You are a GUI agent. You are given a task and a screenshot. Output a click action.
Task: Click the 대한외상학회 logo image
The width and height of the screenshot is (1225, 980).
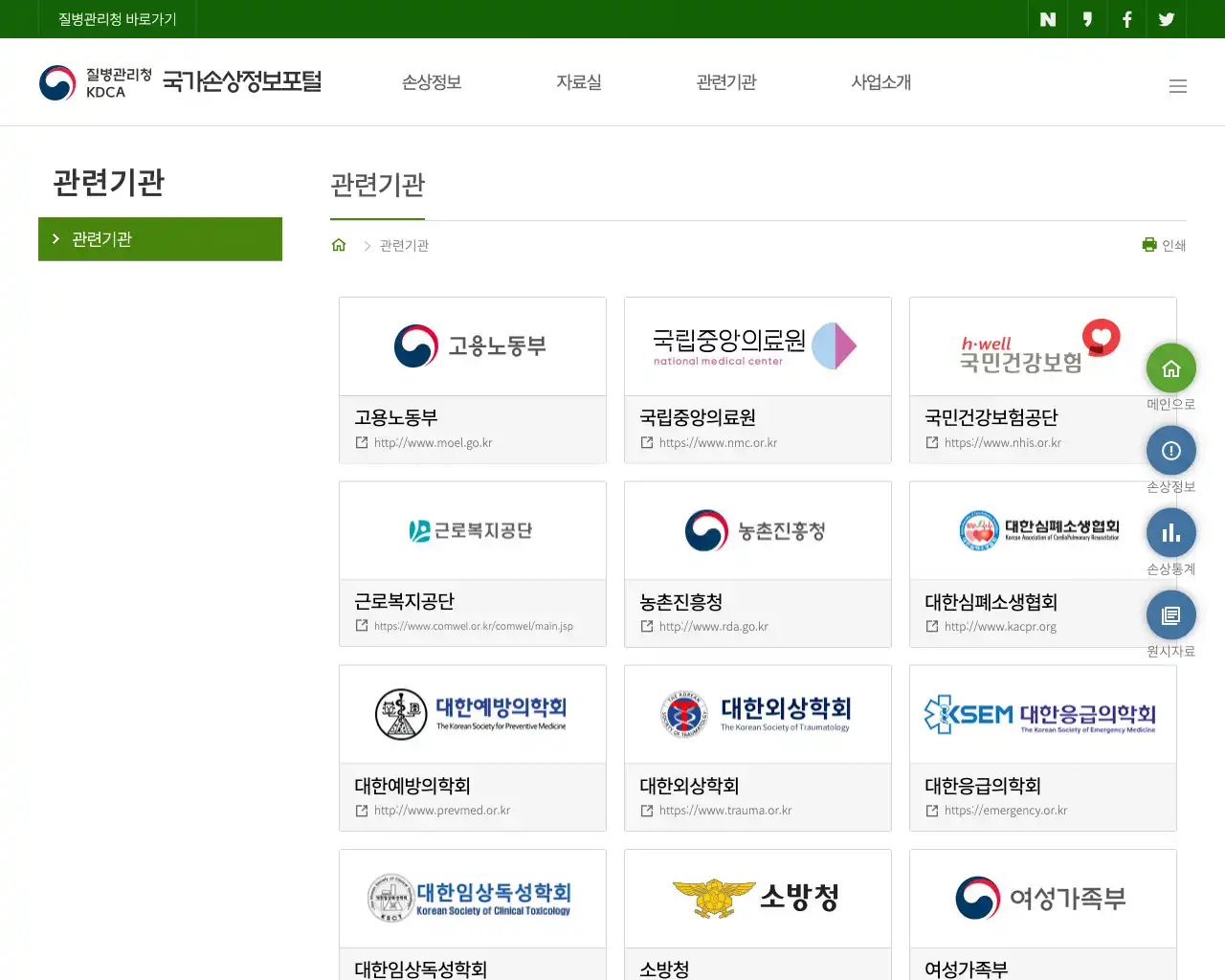pos(755,714)
